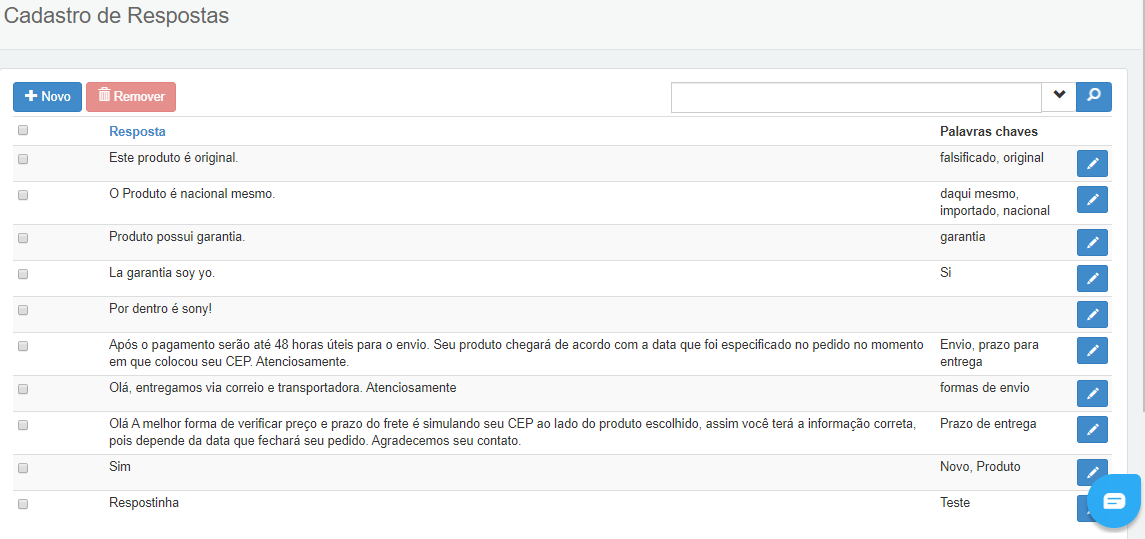Check the box for 'Este produto é original.'
This screenshot has height=539, width=1145.
coord(23,158)
